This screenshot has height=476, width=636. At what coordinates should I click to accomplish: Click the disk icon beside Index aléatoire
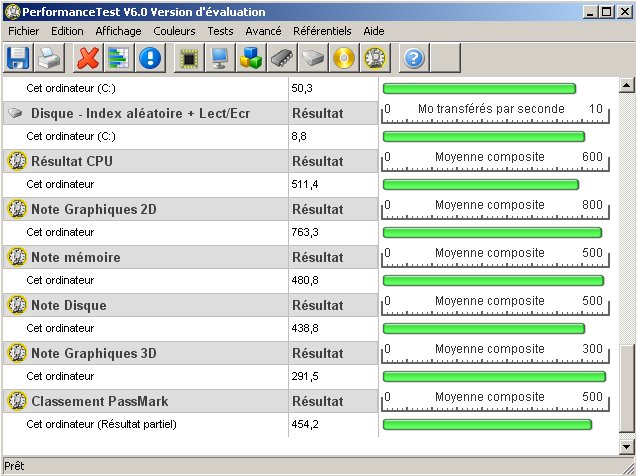pyautogui.click(x=15, y=113)
